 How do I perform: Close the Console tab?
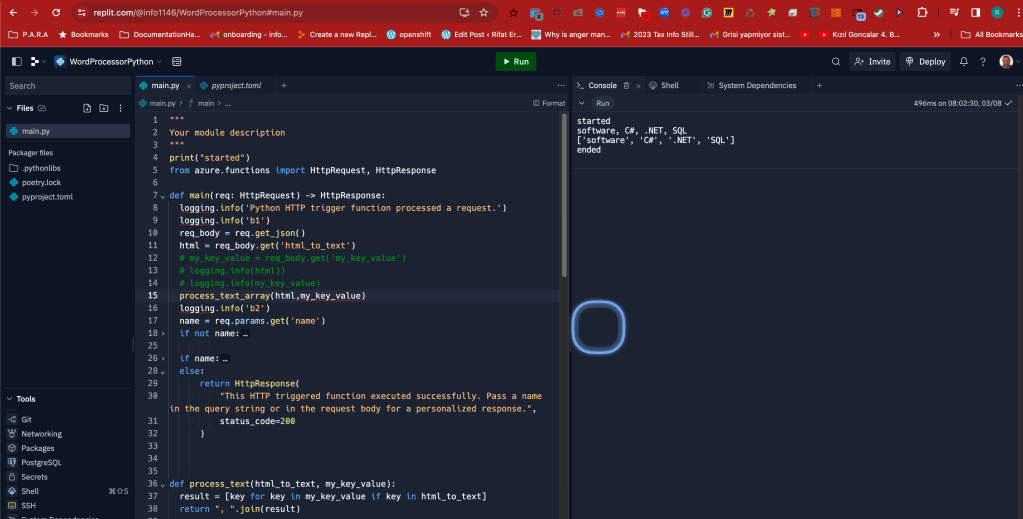[638, 86]
